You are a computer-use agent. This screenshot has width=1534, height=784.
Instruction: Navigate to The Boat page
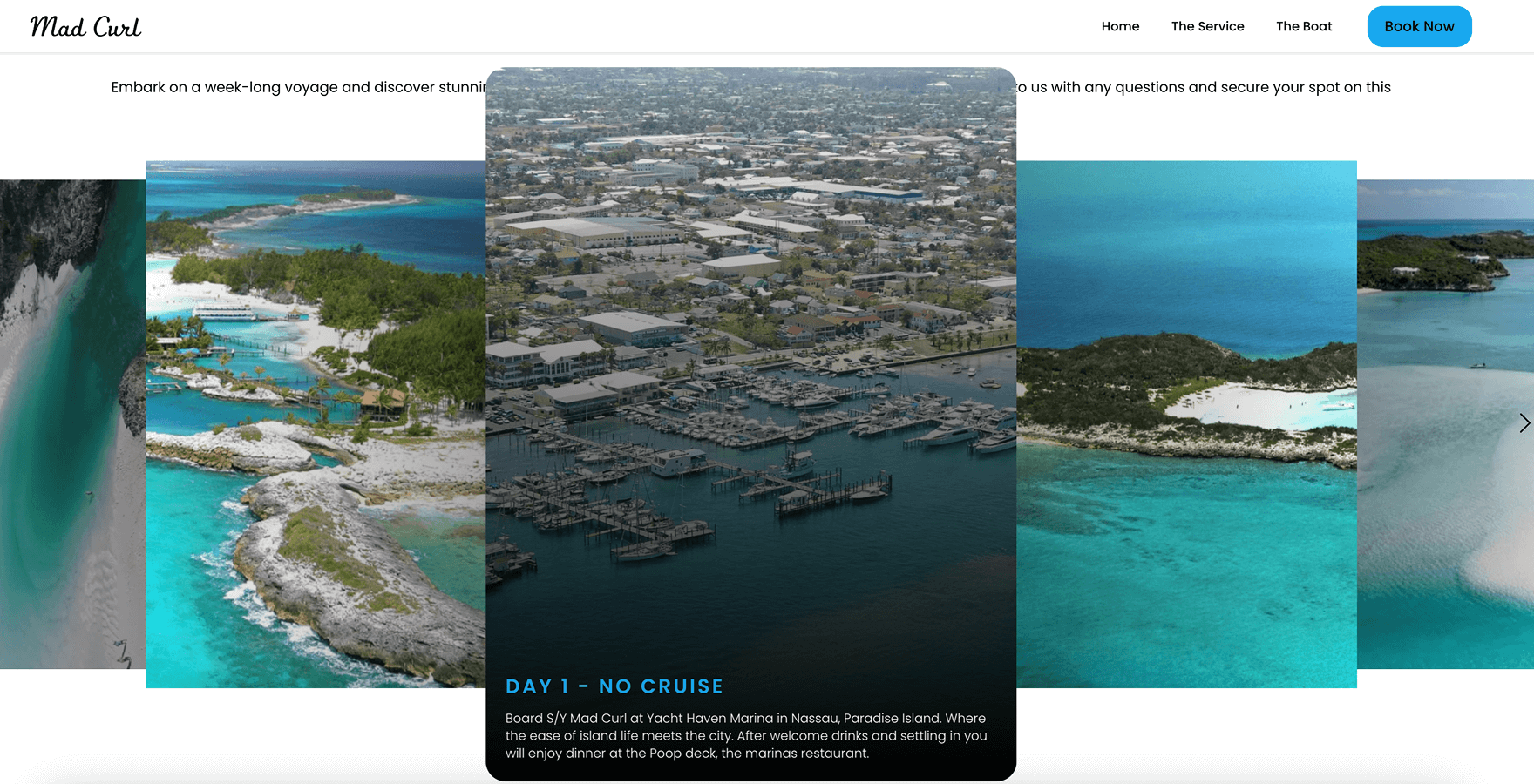[x=1304, y=26]
